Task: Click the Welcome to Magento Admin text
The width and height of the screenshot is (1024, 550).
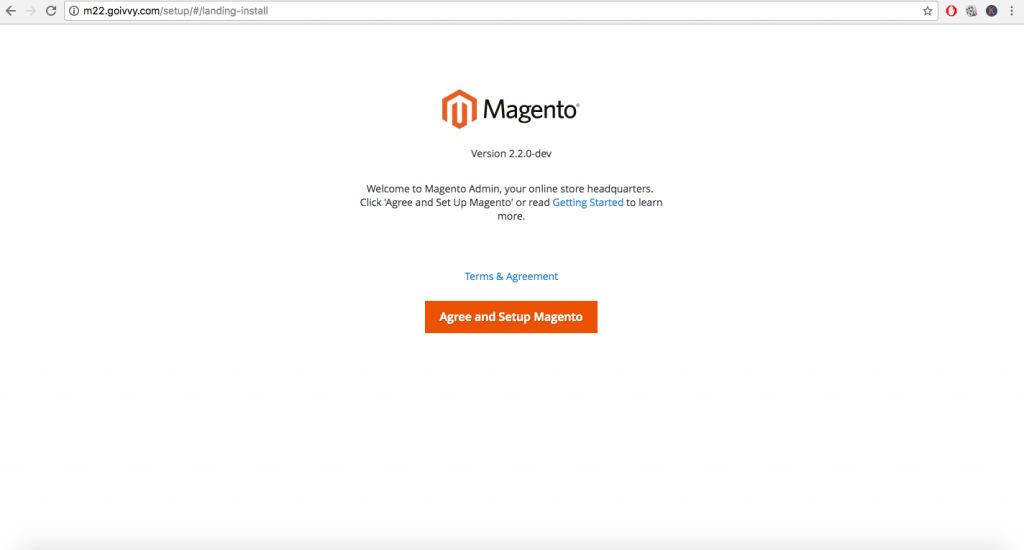Action: point(510,188)
